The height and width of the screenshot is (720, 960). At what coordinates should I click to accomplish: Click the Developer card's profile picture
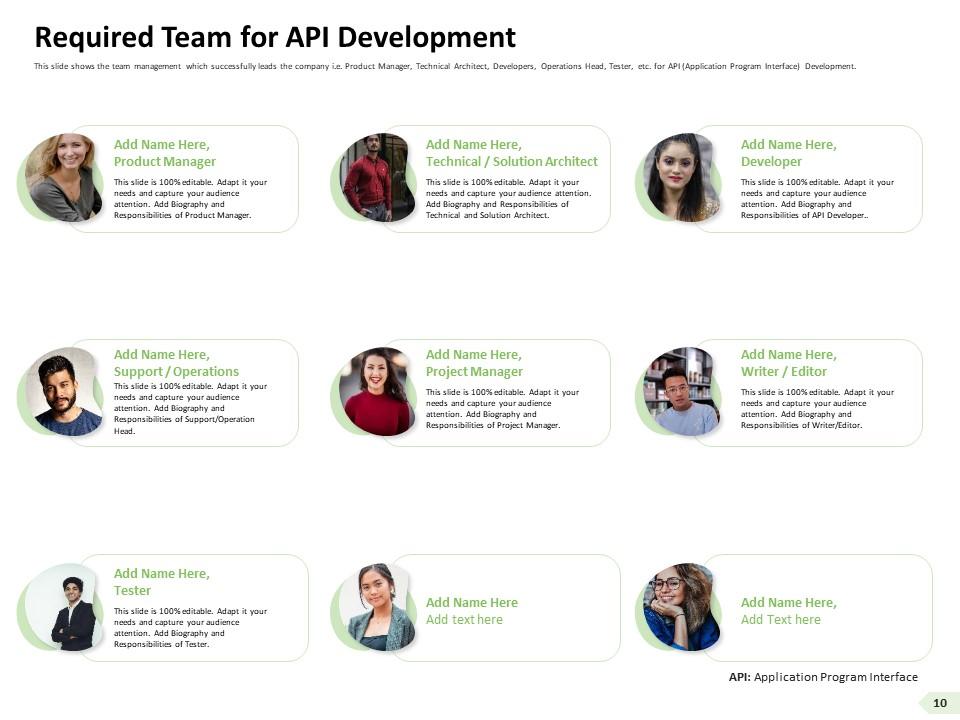click(682, 177)
